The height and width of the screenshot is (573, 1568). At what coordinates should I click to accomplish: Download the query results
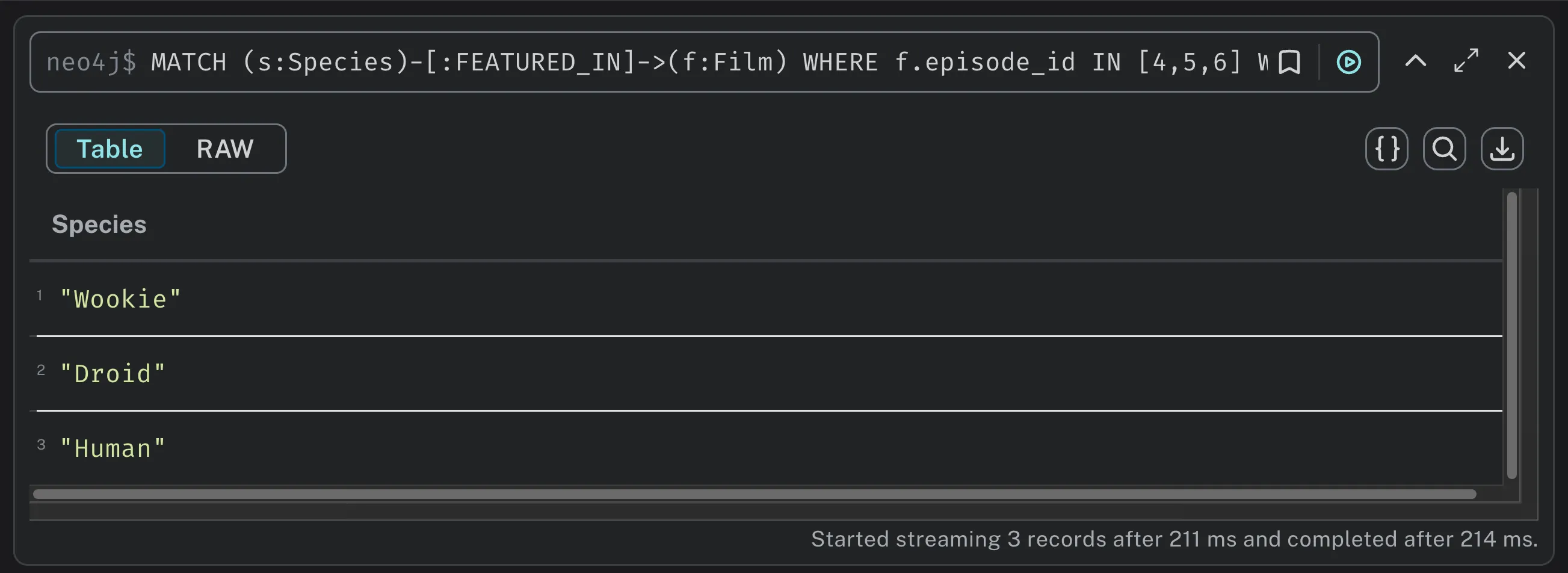click(1502, 149)
